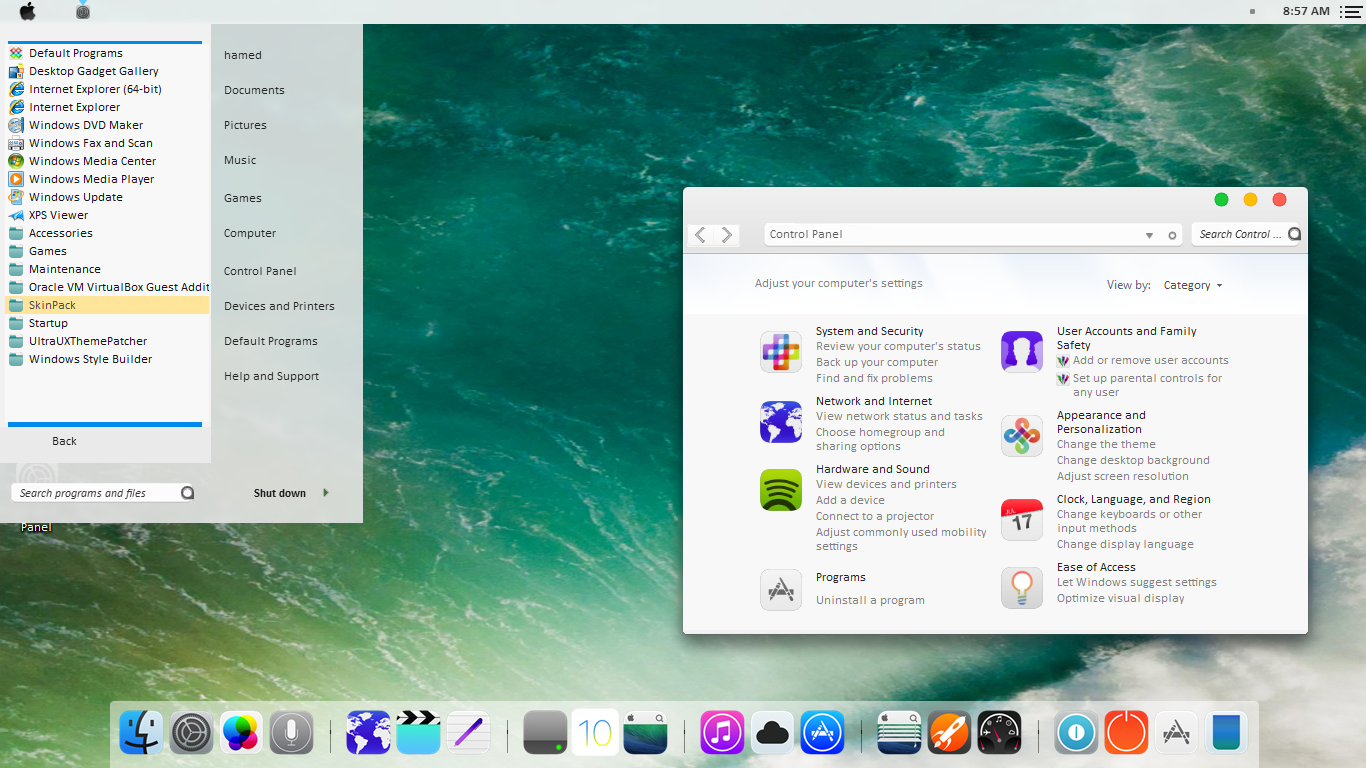This screenshot has width=1366, height=768.
Task: Open Change the theme link
Action: (1106, 444)
